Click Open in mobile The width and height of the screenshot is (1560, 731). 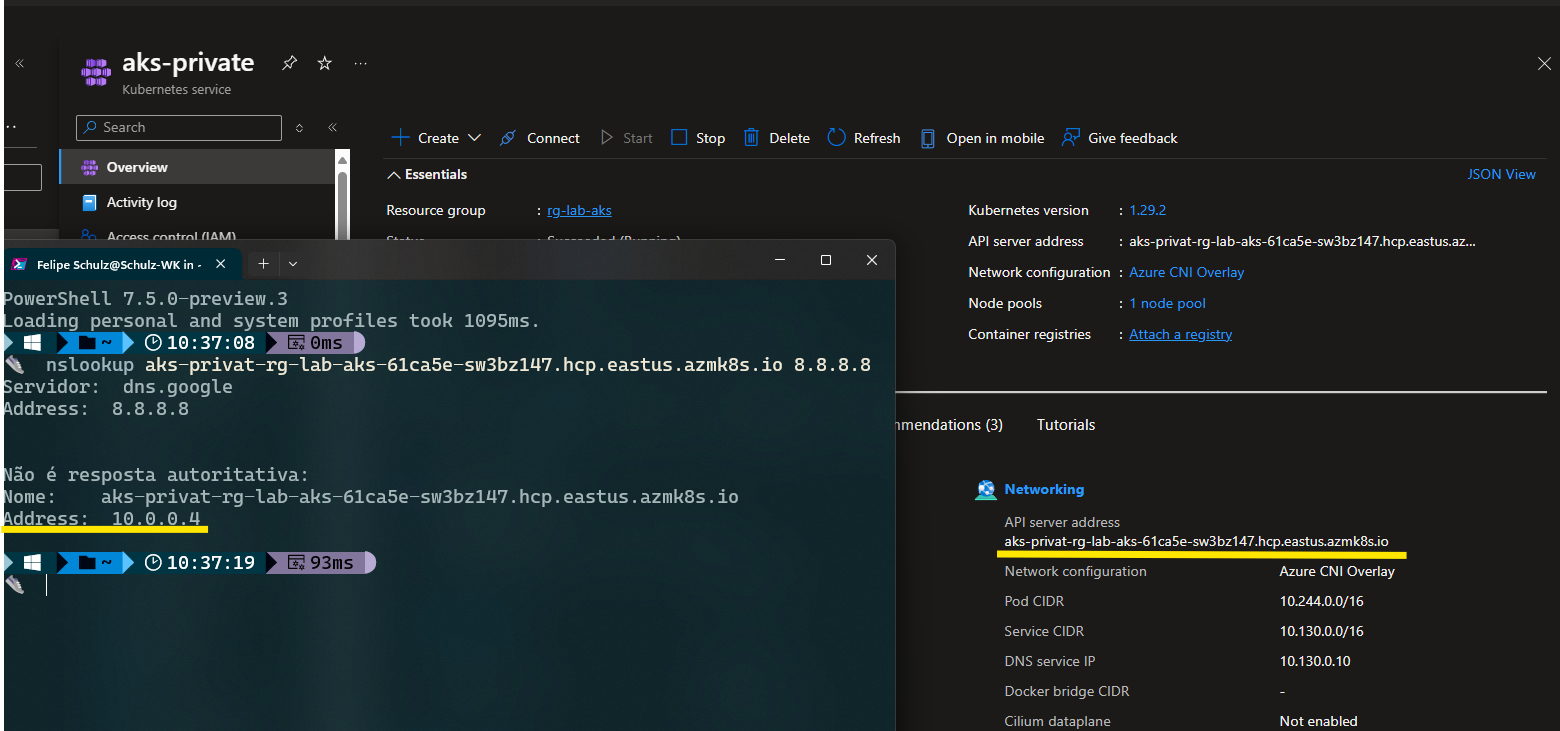pyautogui.click(x=982, y=138)
